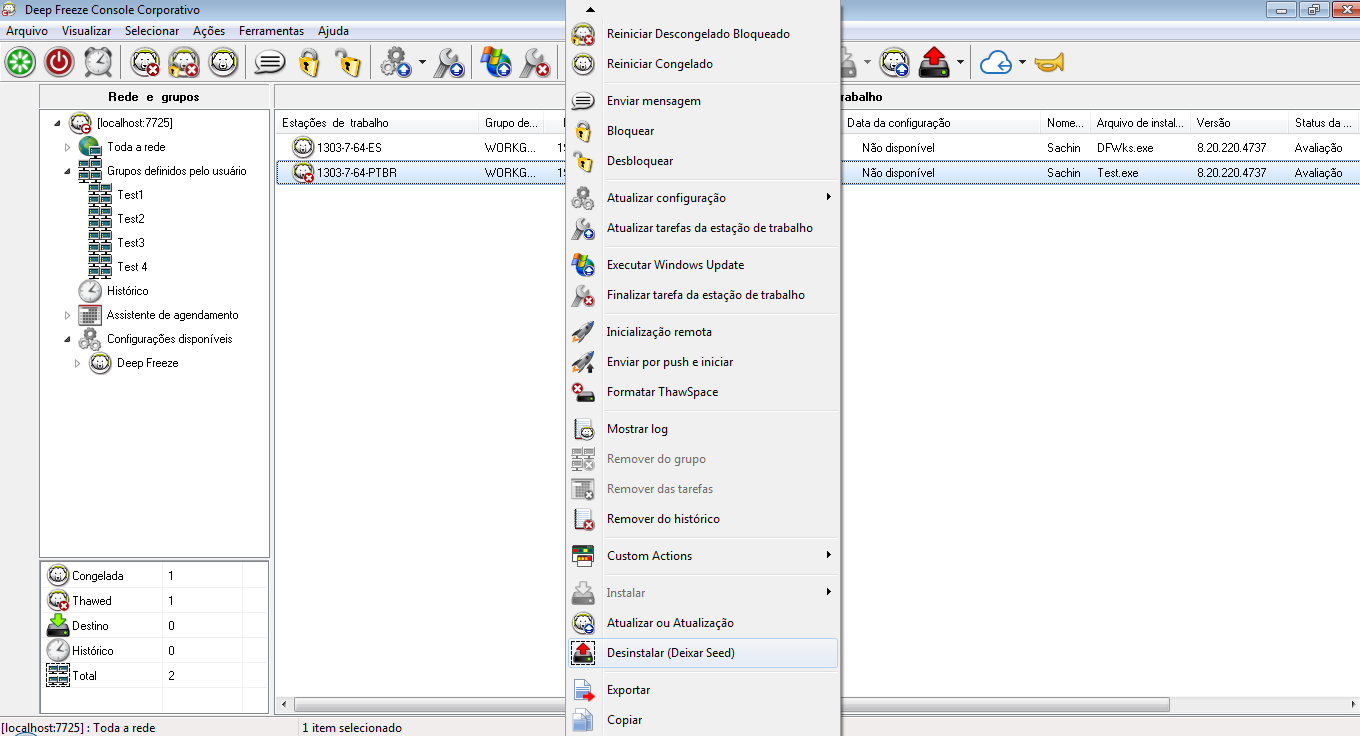Click the closed padlock lock toolbar icon
The image size is (1360, 736).
click(309, 63)
